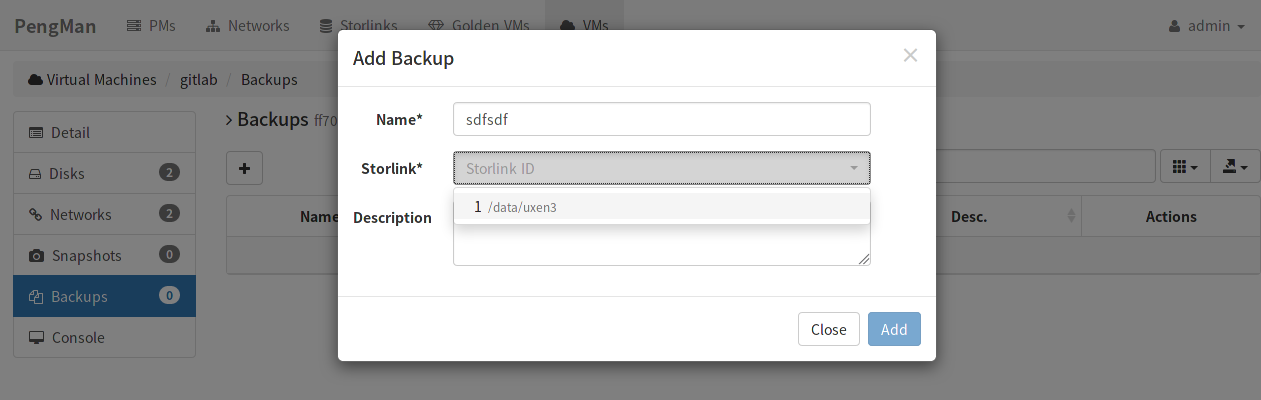This screenshot has width=1261, height=400.
Task: Click the Name input field
Action: (x=661, y=119)
